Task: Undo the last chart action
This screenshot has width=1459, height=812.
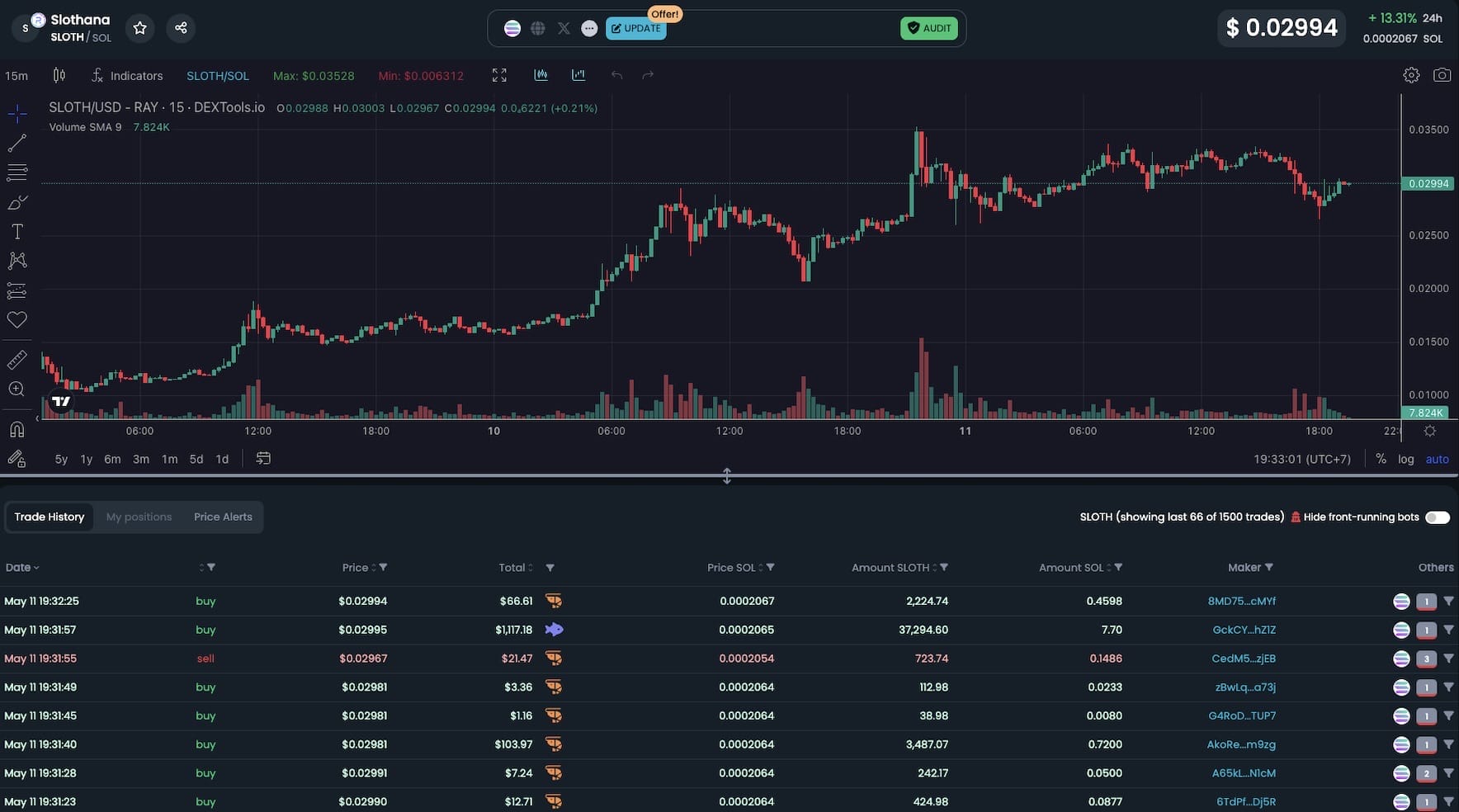Action: (616, 75)
